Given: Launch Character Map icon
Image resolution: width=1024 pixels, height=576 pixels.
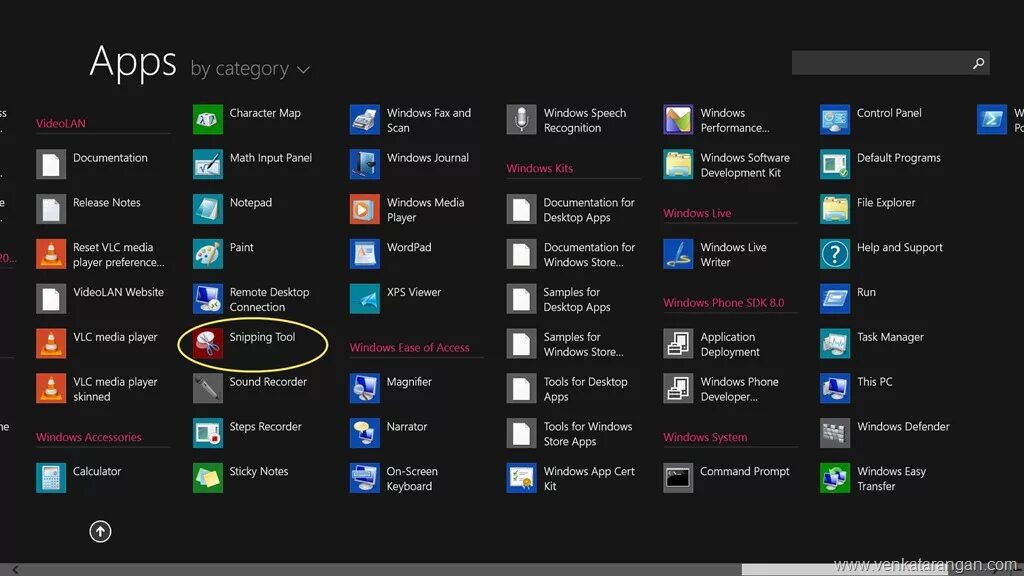Looking at the screenshot, I should point(208,120).
